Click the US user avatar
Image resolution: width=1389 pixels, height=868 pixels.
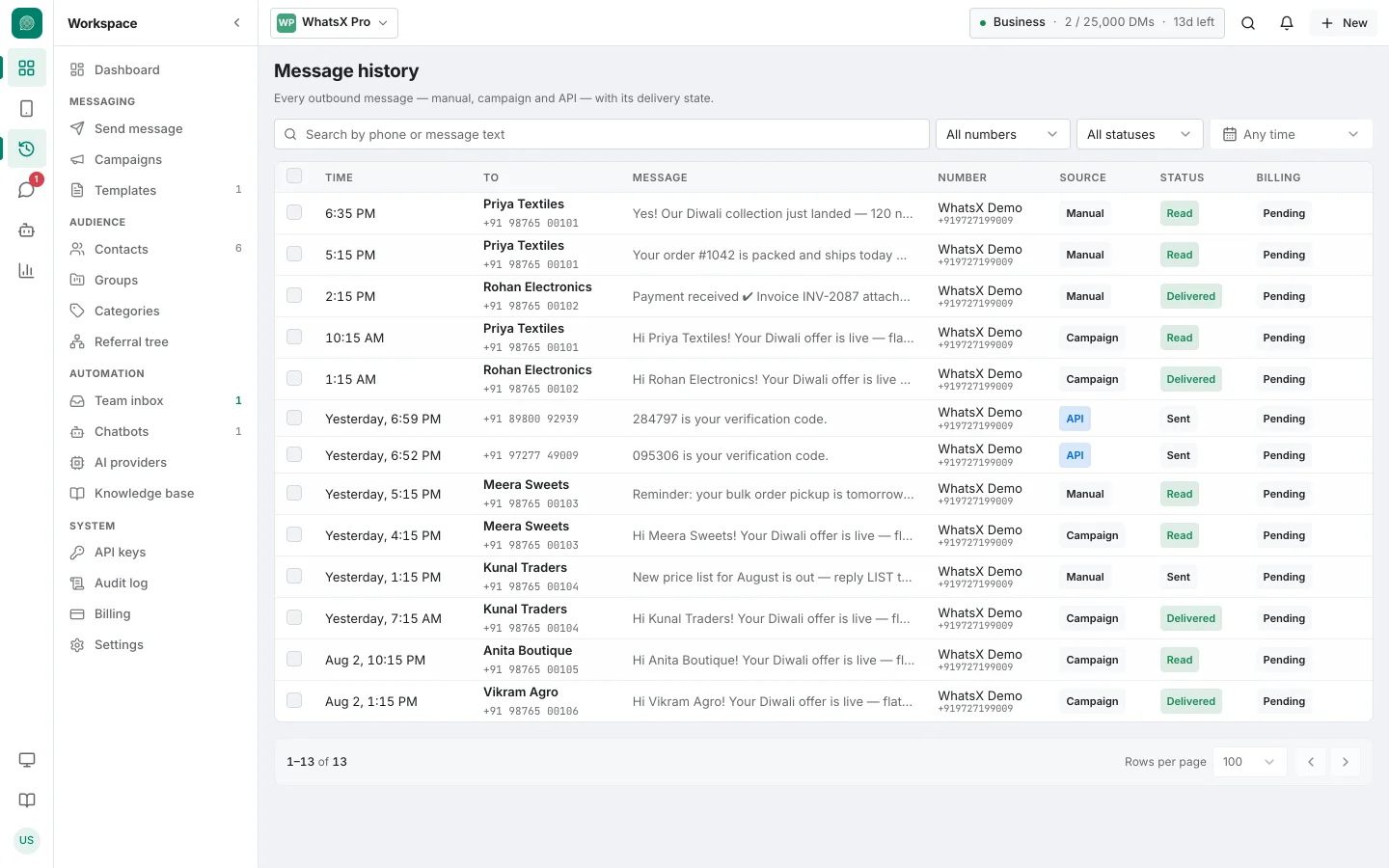pos(26,840)
